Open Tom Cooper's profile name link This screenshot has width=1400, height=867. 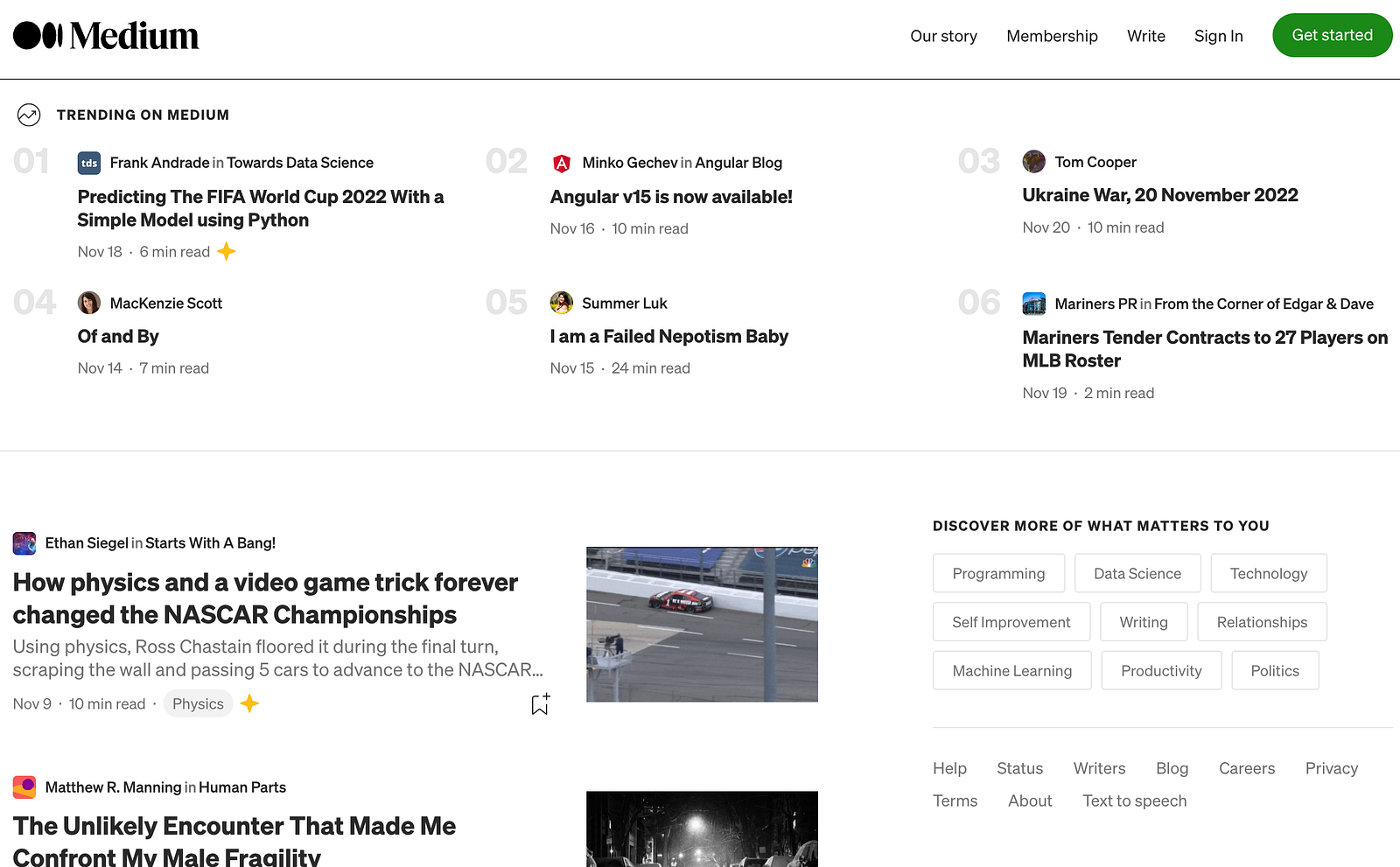[1095, 162]
